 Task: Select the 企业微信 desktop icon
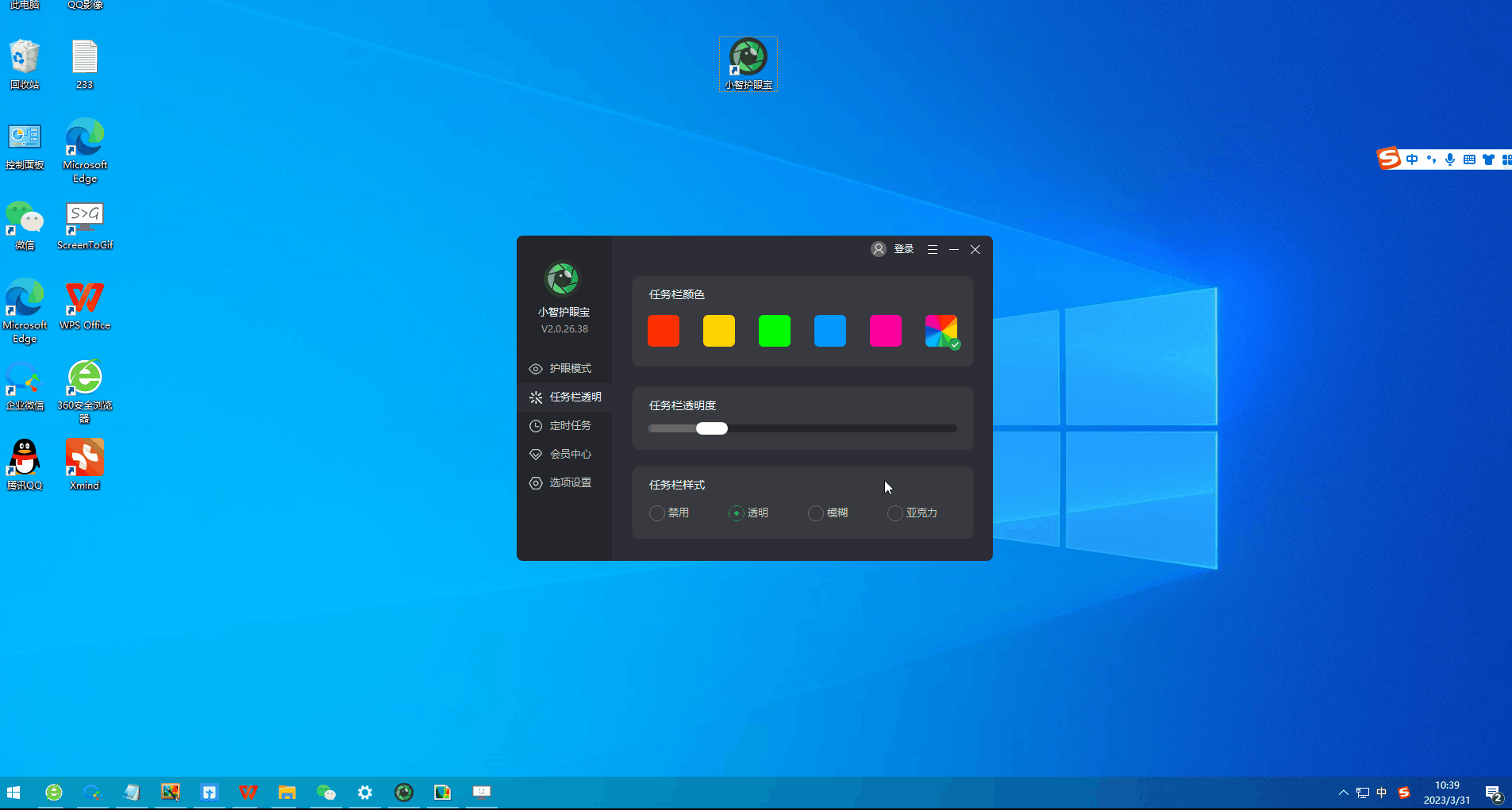25,386
